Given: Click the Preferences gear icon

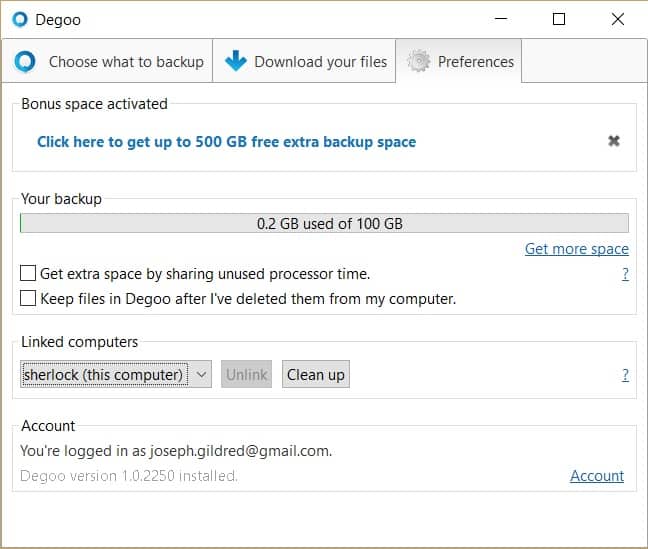Looking at the screenshot, I should [x=419, y=61].
